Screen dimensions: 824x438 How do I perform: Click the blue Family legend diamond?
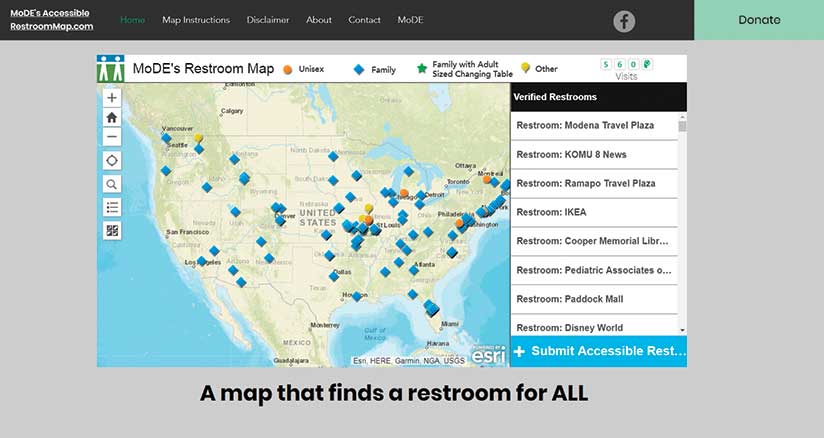[359, 69]
